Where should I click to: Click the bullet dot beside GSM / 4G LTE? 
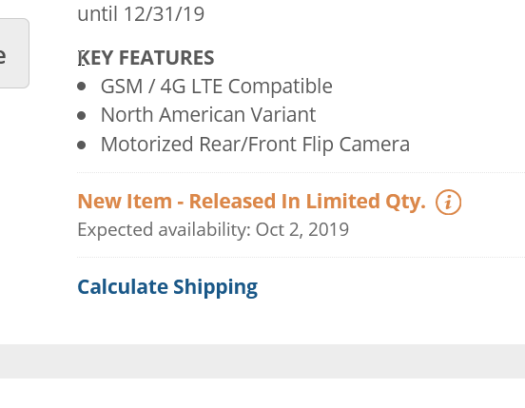[81, 87]
